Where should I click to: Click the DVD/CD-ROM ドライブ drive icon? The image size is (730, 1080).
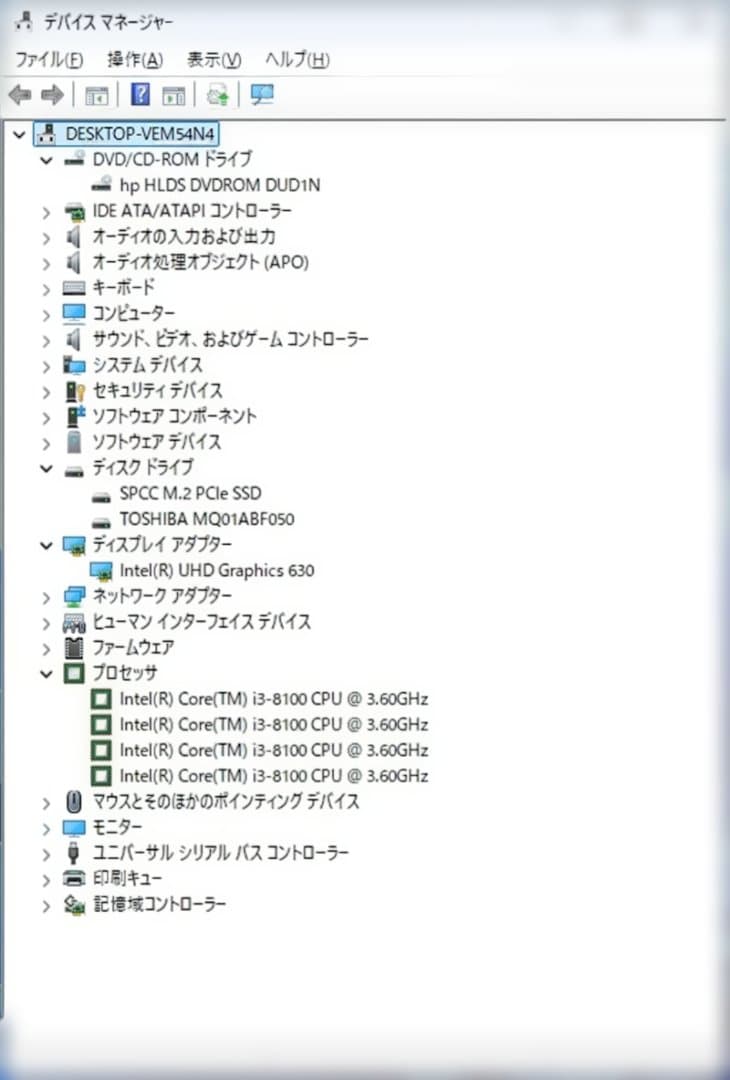(74, 159)
